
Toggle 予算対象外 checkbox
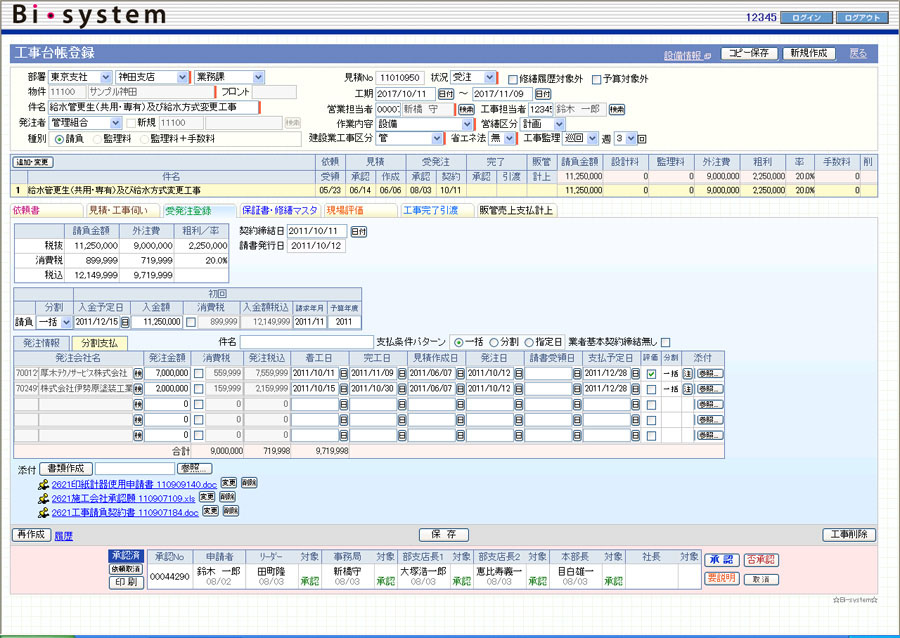pyautogui.click(x=596, y=79)
